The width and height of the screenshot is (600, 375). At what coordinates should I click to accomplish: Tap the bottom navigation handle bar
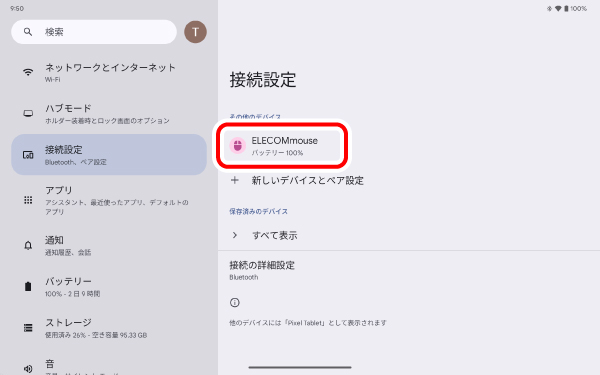click(300, 367)
